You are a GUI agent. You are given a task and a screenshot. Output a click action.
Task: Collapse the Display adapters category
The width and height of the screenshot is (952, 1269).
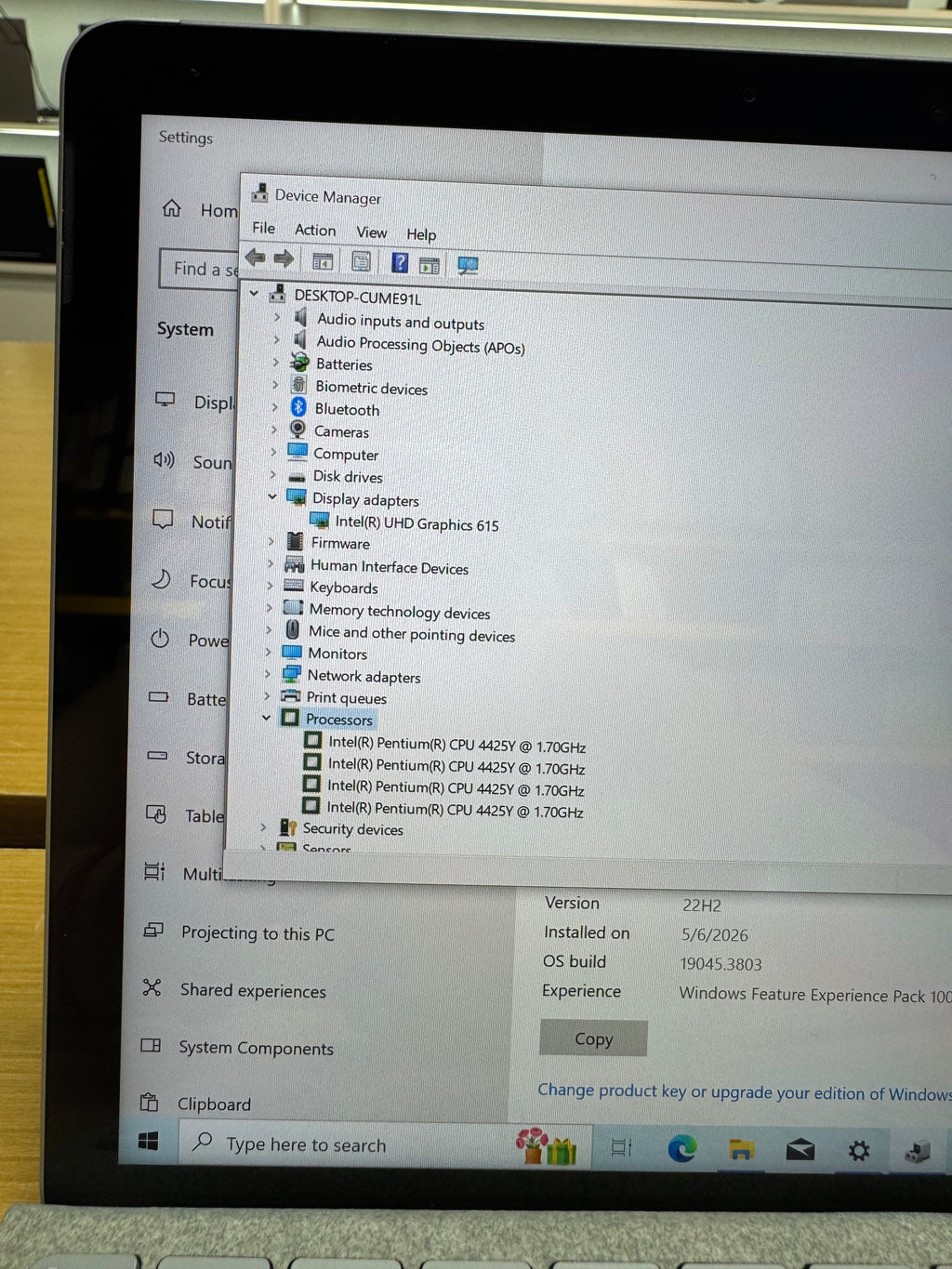pyautogui.click(x=271, y=496)
